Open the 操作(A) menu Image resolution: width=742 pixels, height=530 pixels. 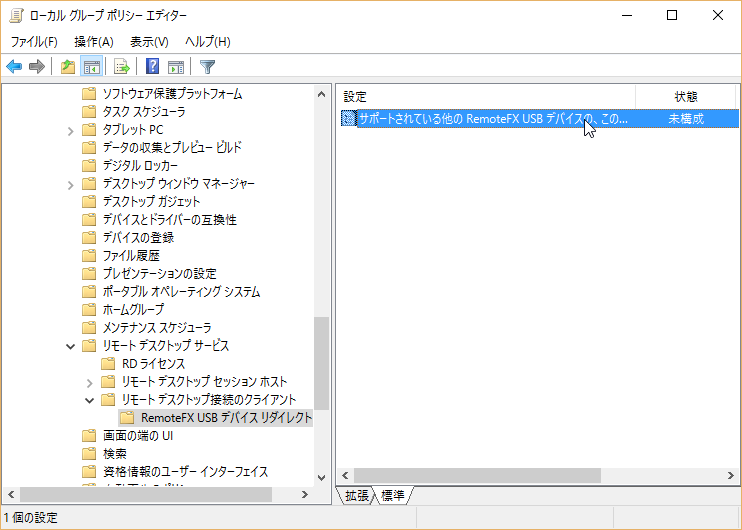tap(94, 42)
